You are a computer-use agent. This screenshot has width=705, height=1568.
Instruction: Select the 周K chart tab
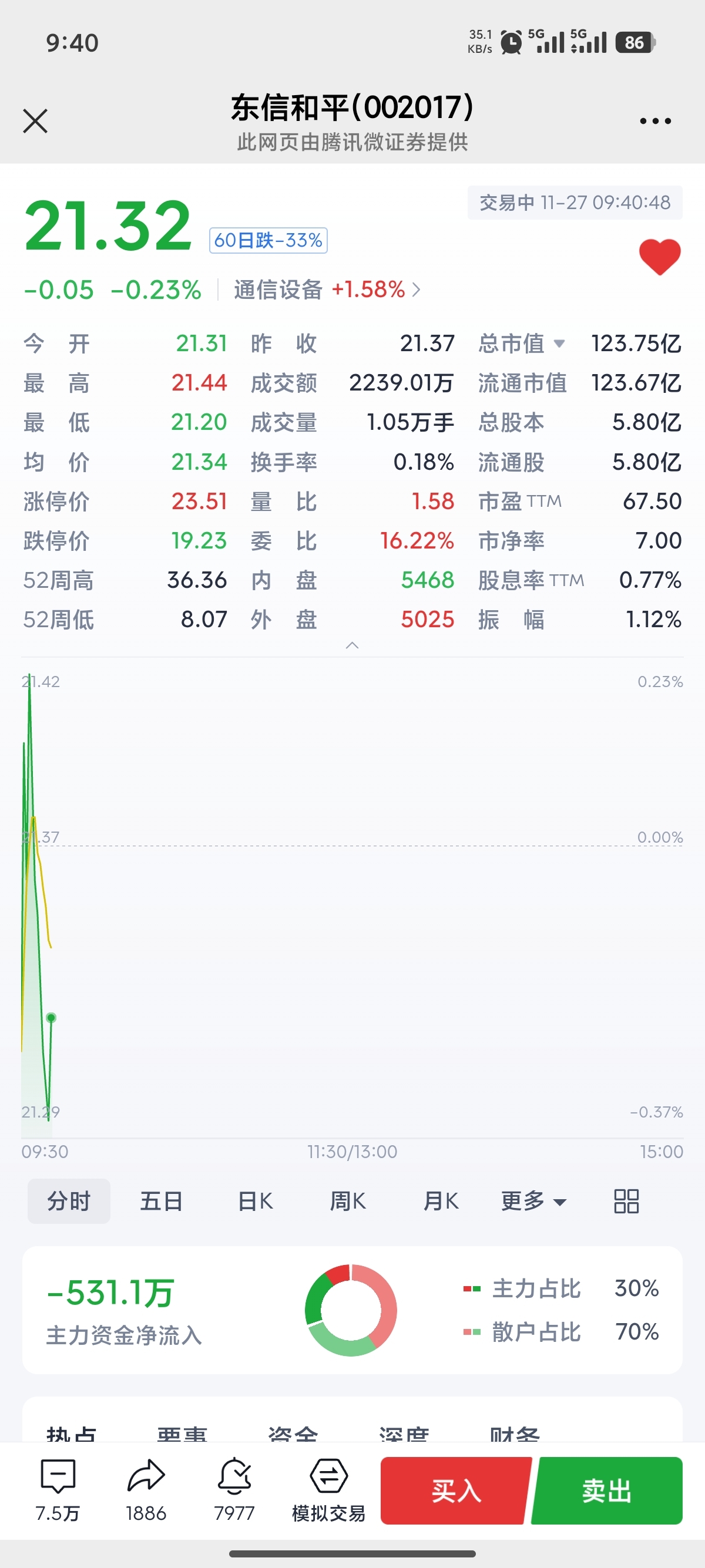(x=348, y=1201)
